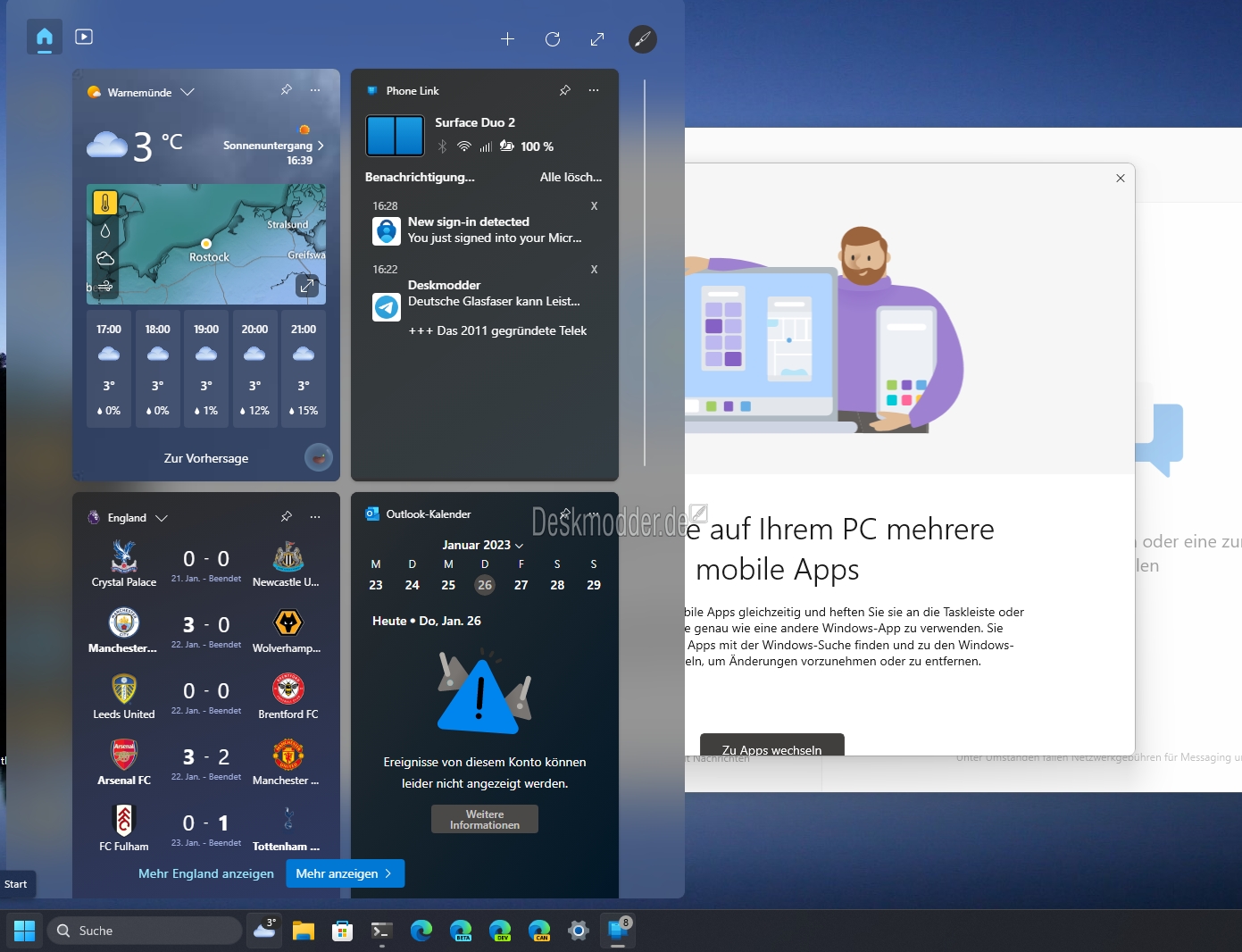Open Windows Terminal from taskbar

coord(381,931)
